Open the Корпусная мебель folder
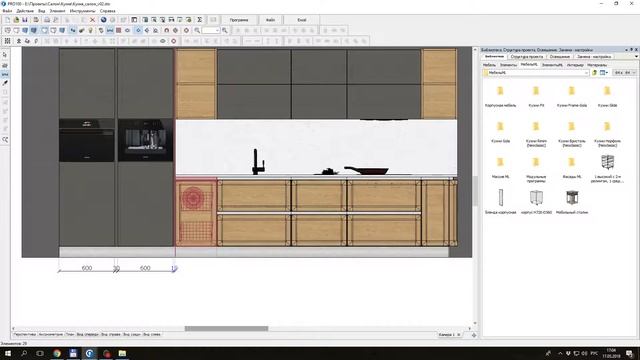Viewport: 640px width, 360px height. point(500,96)
